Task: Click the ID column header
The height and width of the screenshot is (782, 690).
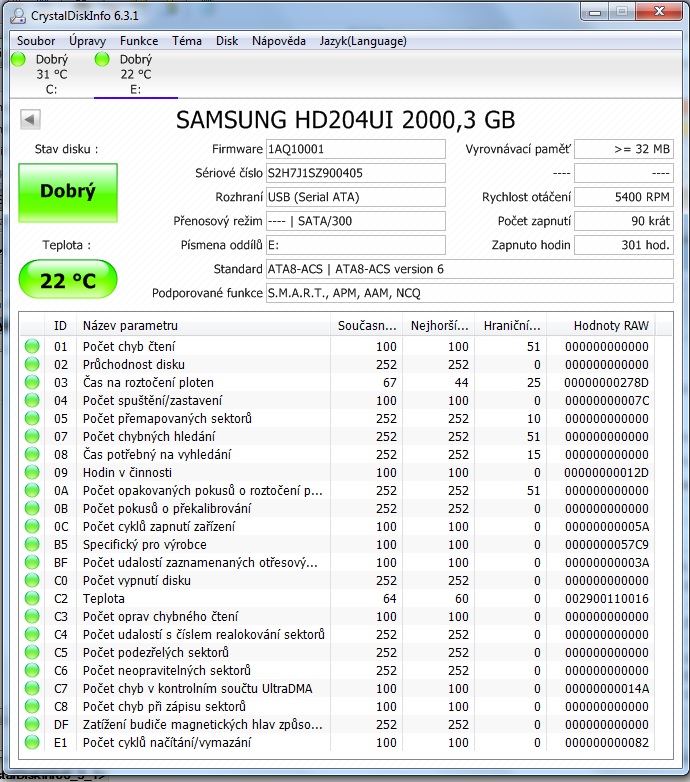Action: [x=60, y=326]
